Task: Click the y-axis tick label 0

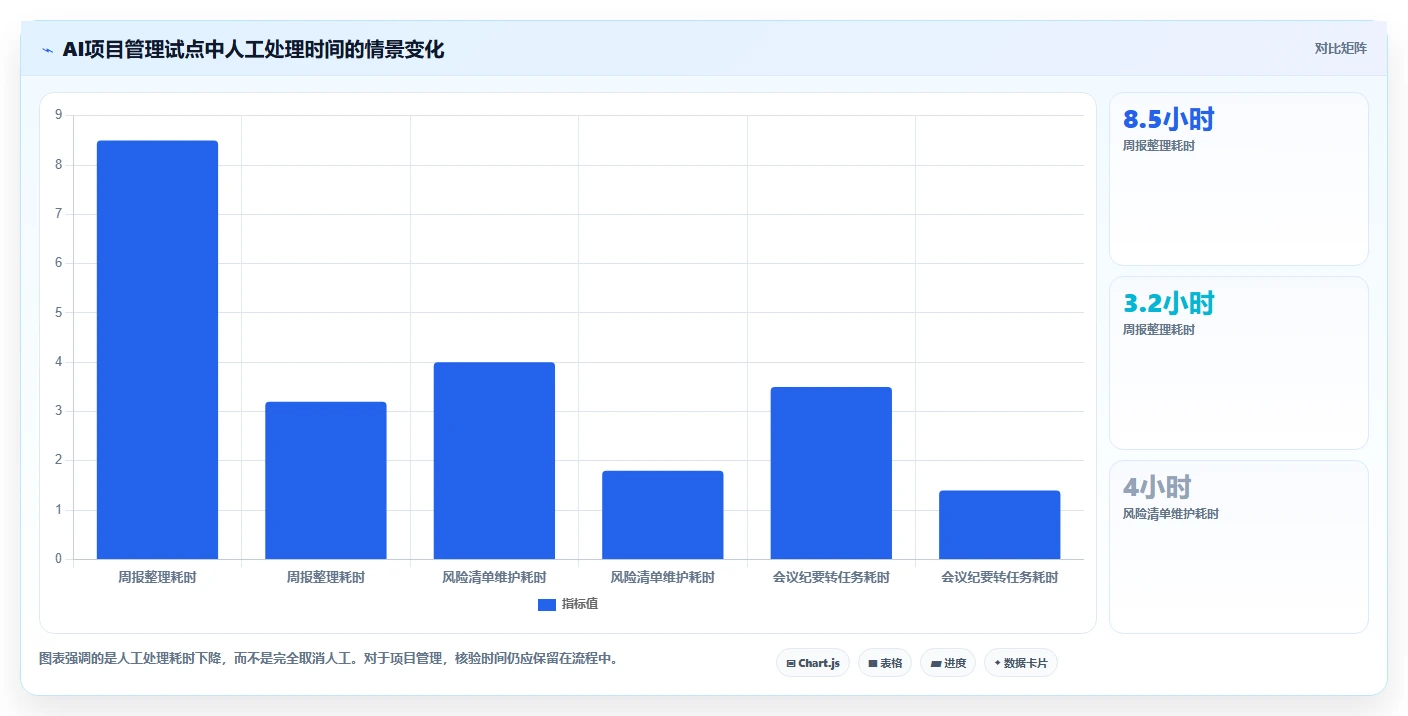Action: pos(59,559)
